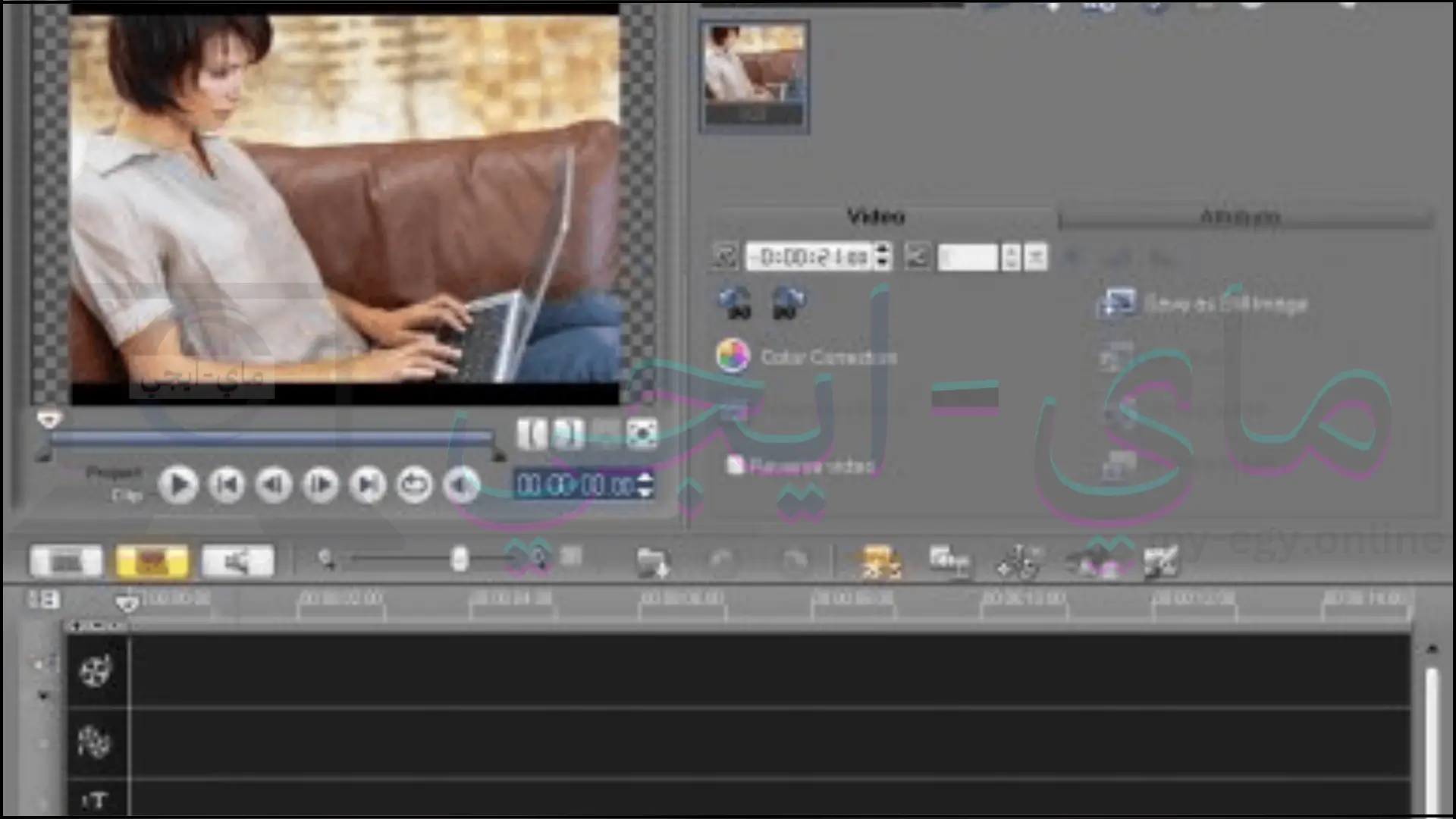Enable the Reverse video checkbox
The image size is (1456, 819).
coord(735,466)
